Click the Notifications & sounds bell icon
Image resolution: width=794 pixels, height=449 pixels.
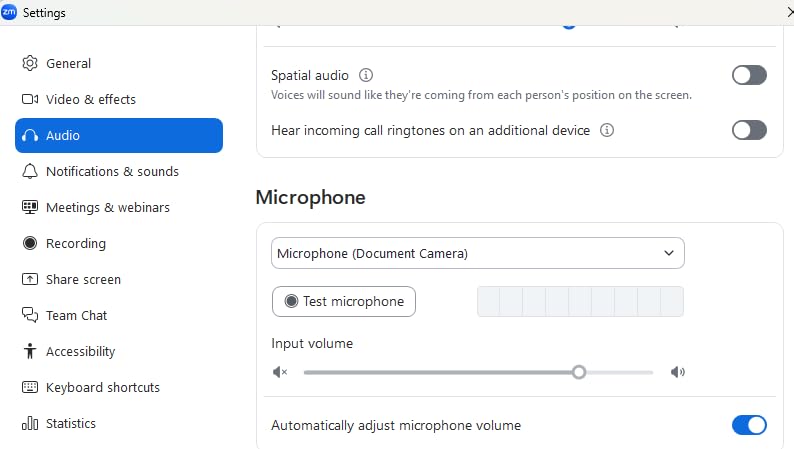[30, 172]
